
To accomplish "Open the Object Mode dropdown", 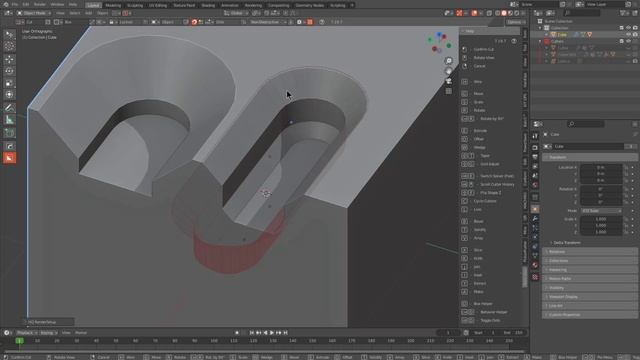I will pos(34,13).
